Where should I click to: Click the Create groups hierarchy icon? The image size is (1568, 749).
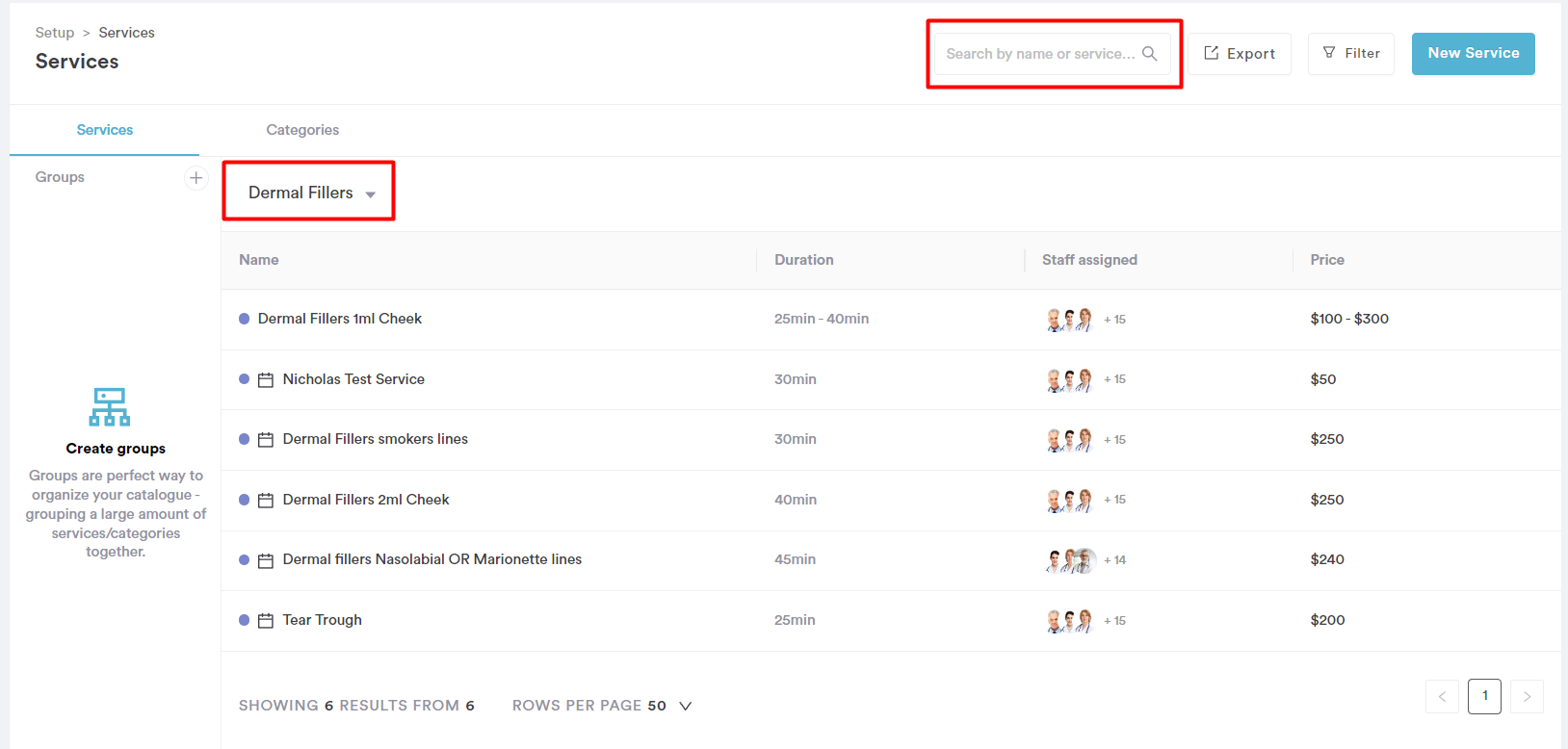tap(110, 407)
